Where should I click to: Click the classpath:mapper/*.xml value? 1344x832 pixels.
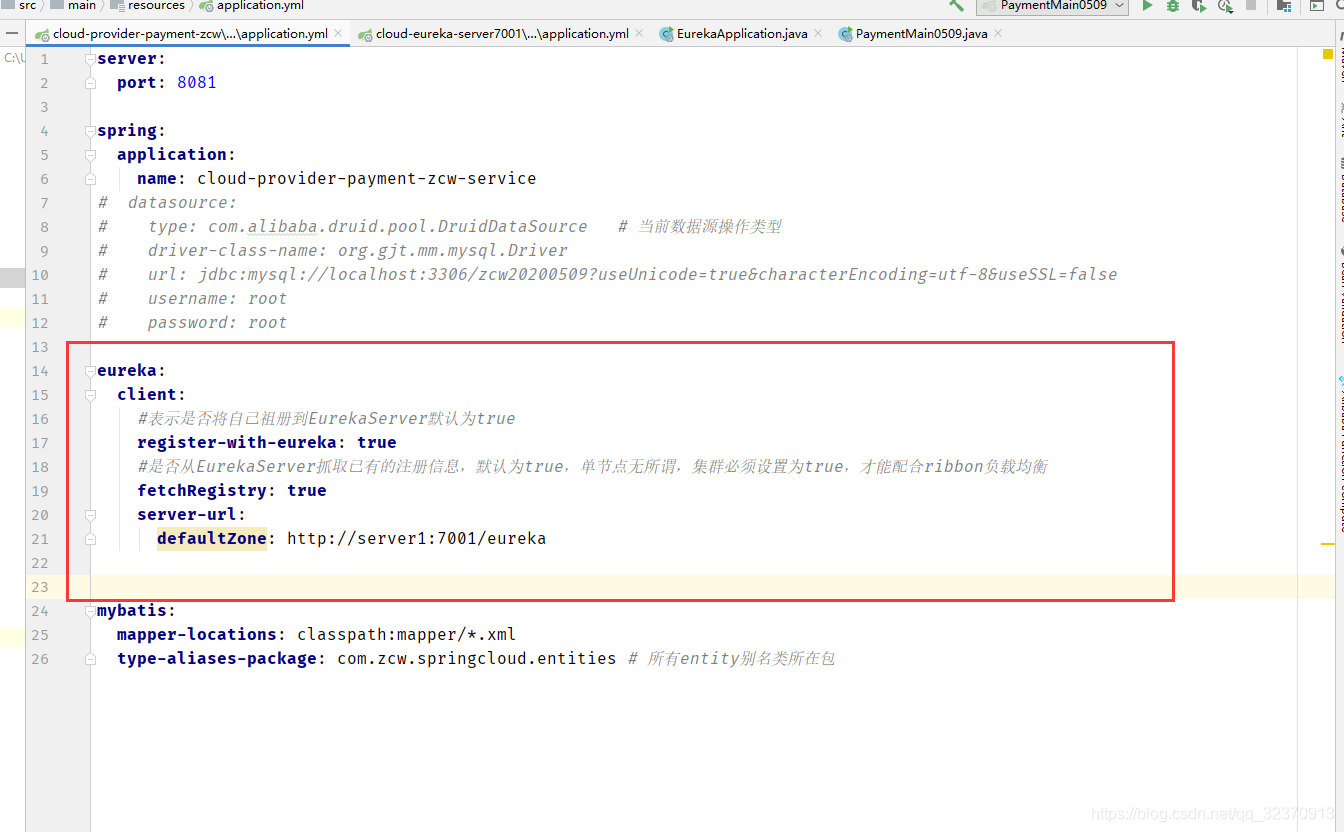coord(406,635)
